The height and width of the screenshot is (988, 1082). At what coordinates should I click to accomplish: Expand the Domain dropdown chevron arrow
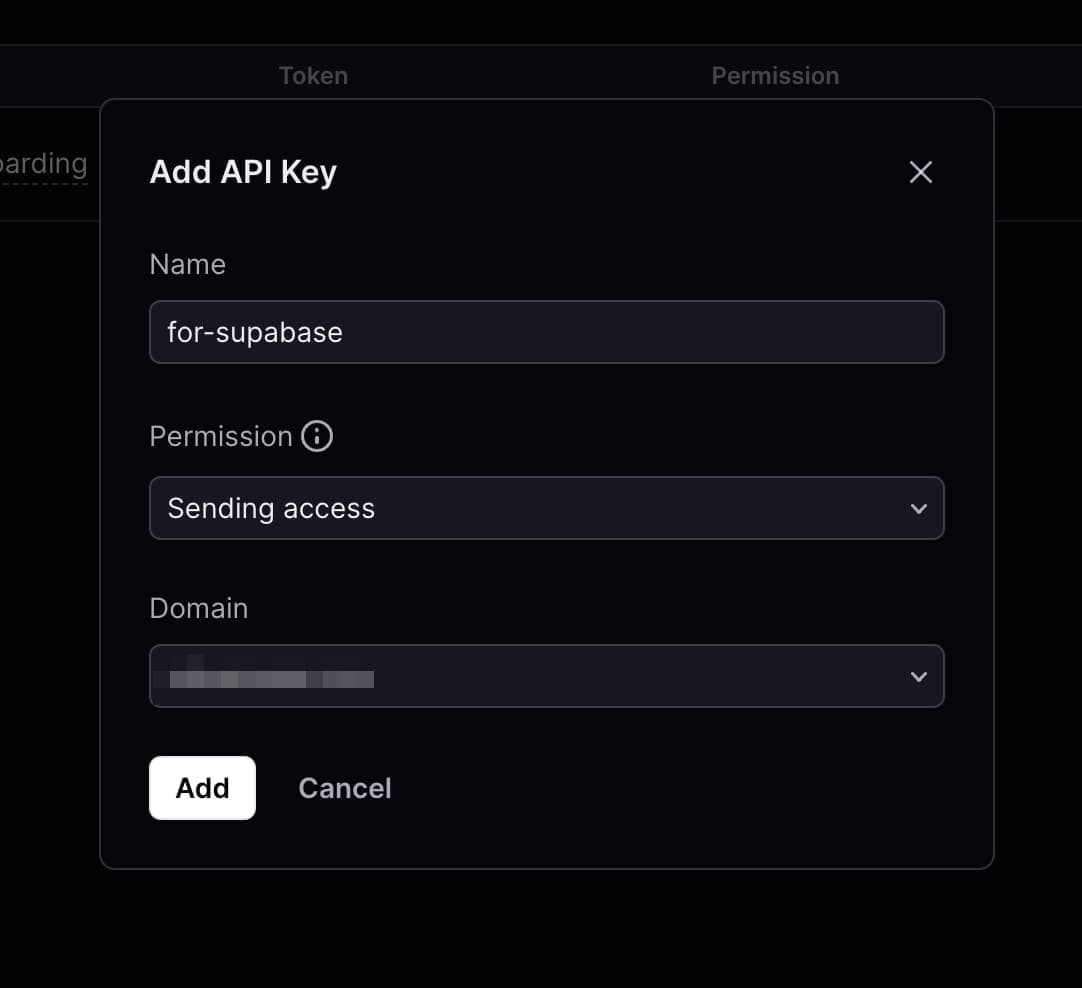click(x=918, y=676)
